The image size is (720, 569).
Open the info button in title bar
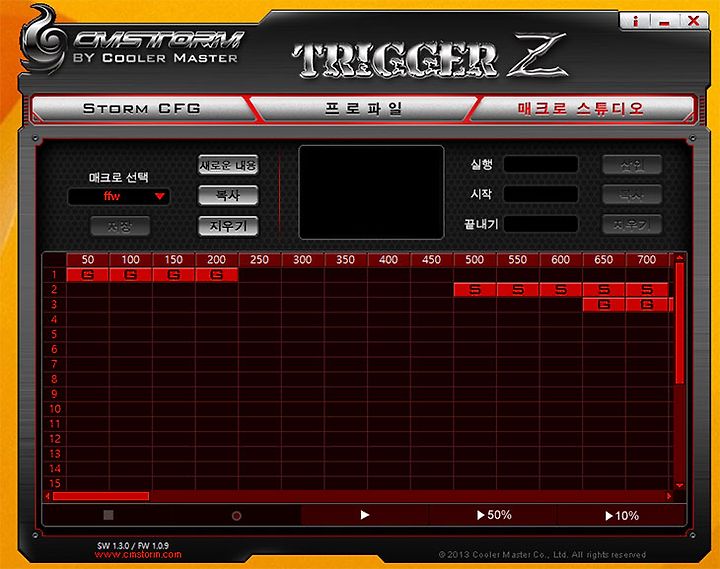[636, 21]
